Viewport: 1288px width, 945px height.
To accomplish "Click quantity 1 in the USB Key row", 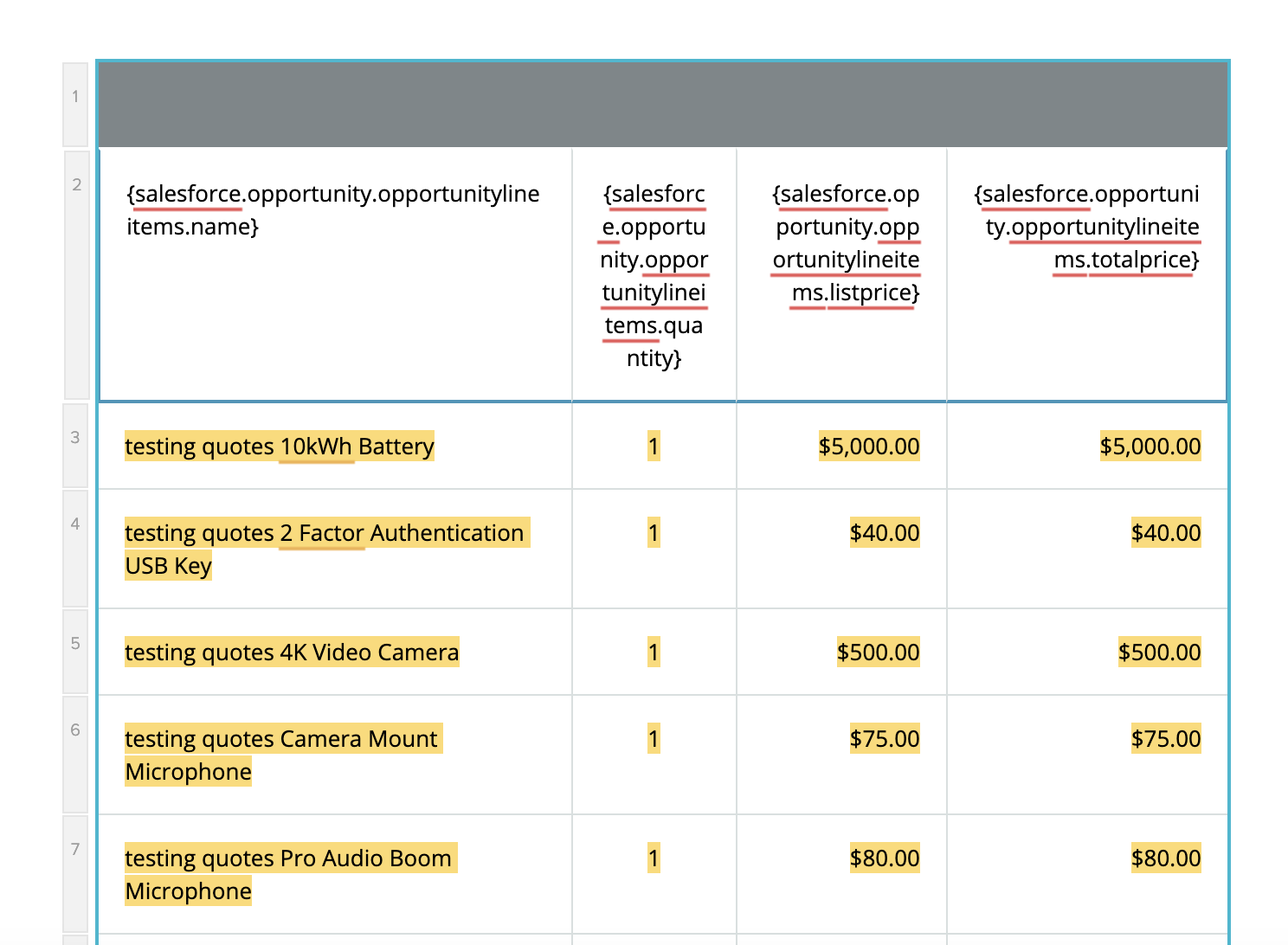I will pos(654,549).
